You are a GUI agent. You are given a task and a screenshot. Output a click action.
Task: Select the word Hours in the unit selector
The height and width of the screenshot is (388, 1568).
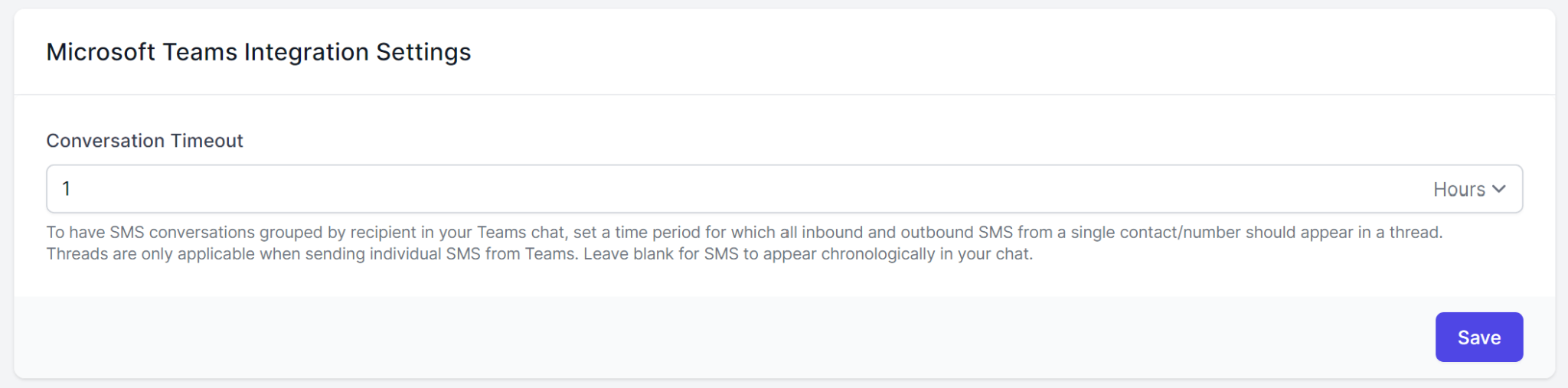(1459, 189)
